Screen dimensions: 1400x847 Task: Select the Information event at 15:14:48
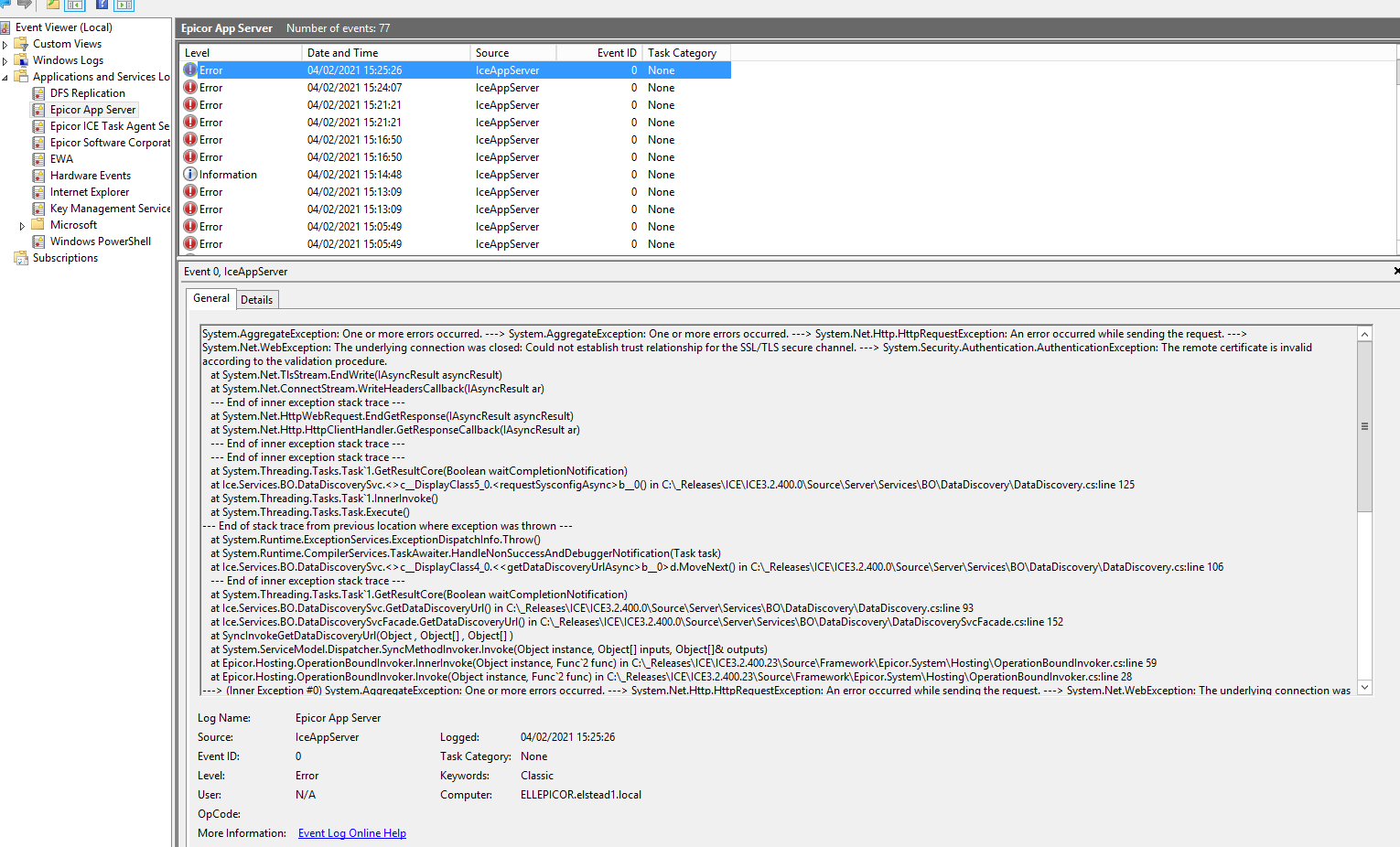pos(456,175)
